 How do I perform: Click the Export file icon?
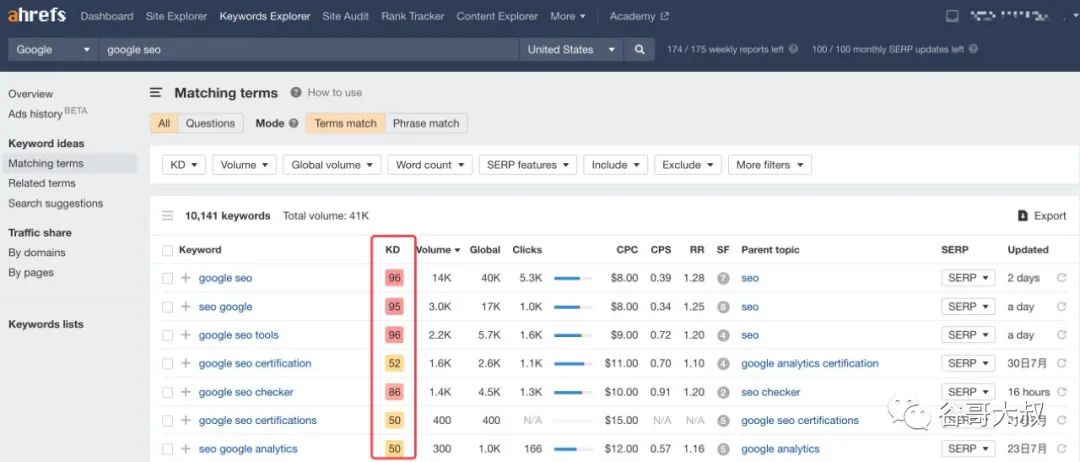(x=1023, y=216)
